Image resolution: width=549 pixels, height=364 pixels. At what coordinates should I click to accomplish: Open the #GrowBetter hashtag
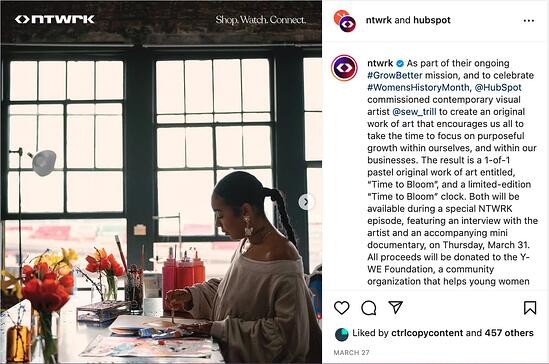(395, 75)
